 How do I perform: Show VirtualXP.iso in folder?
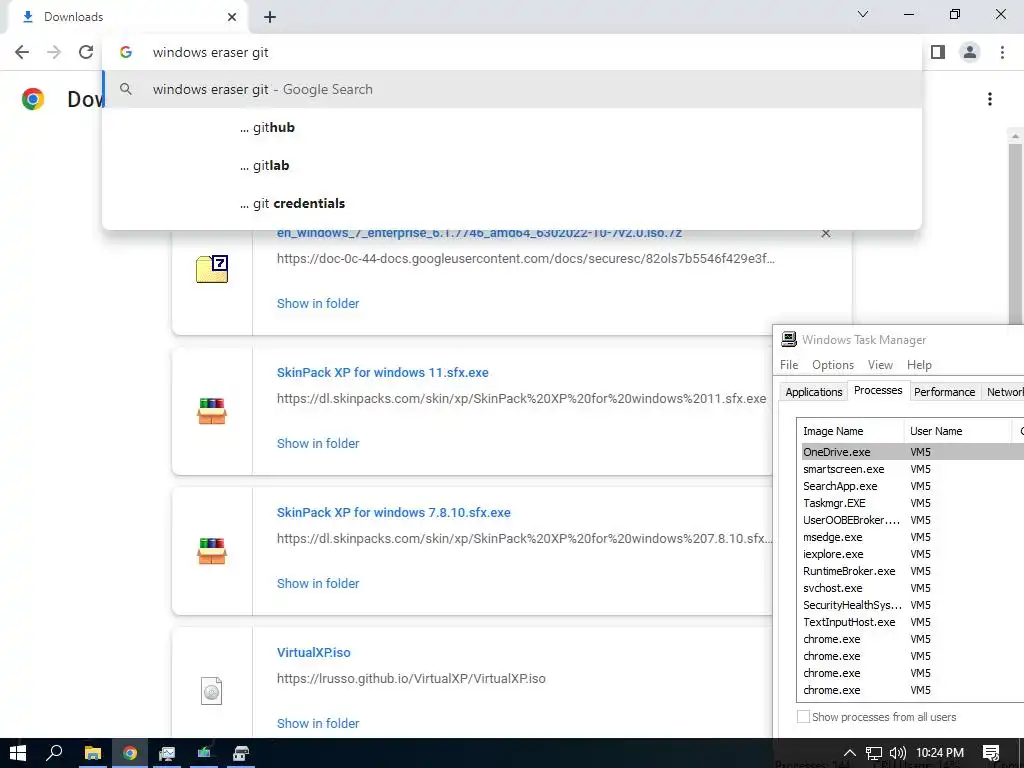[x=318, y=724]
